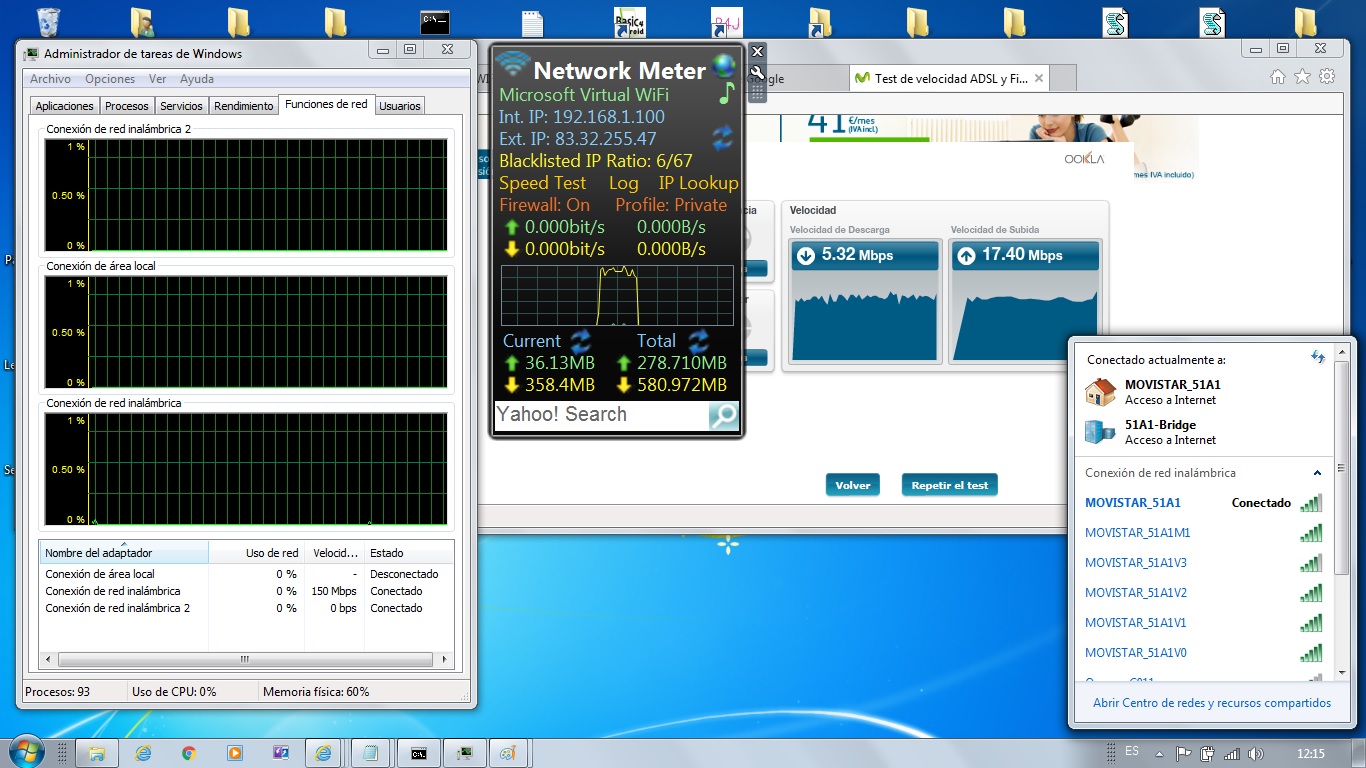1366x768 pixels.
Task: Click the Firewall: On status text
Action: (x=545, y=205)
